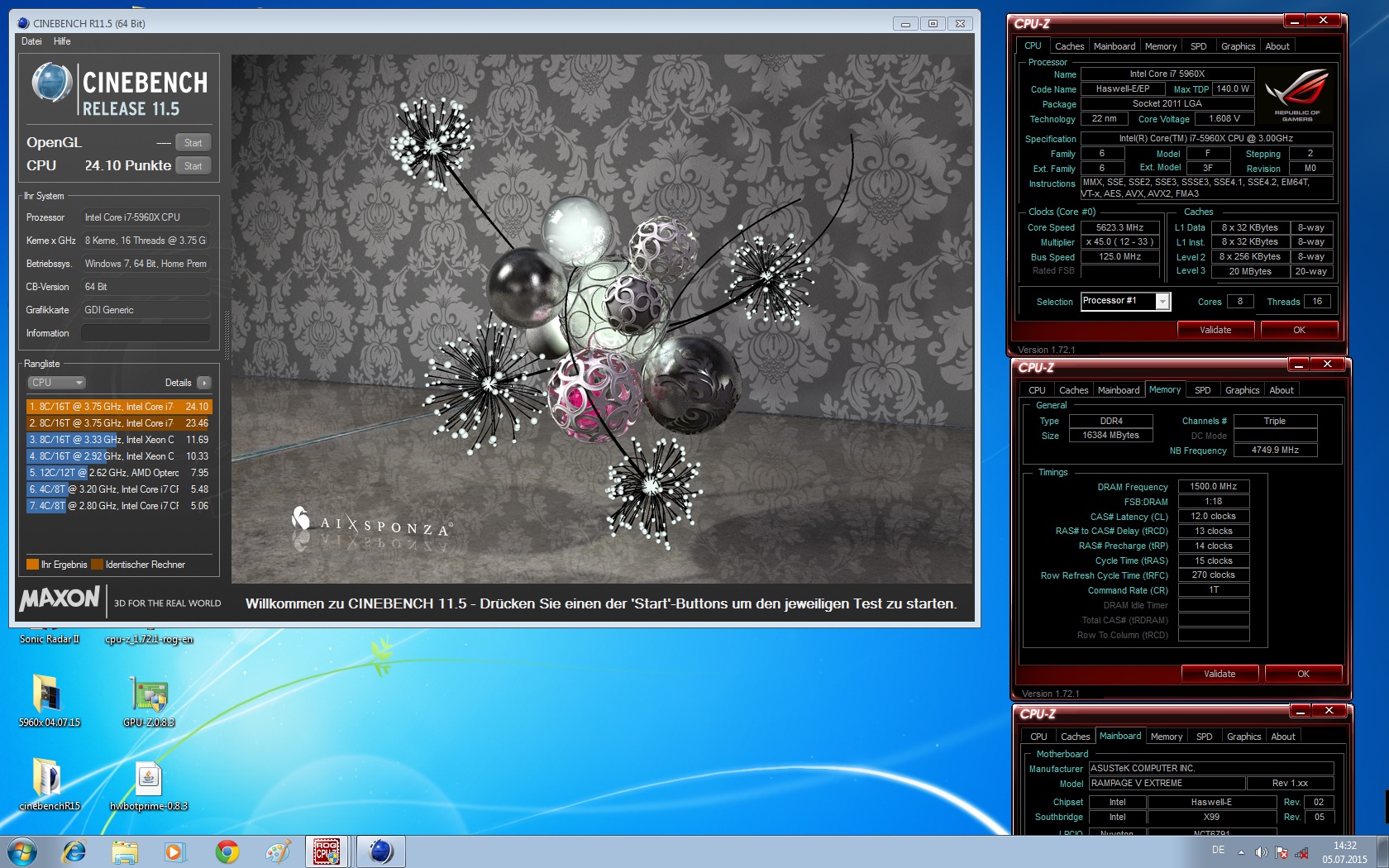Open Windows Explorer from the taskbar
Image resolution: width=1389 pixels, height=868 pixels.
pos(125,851)
